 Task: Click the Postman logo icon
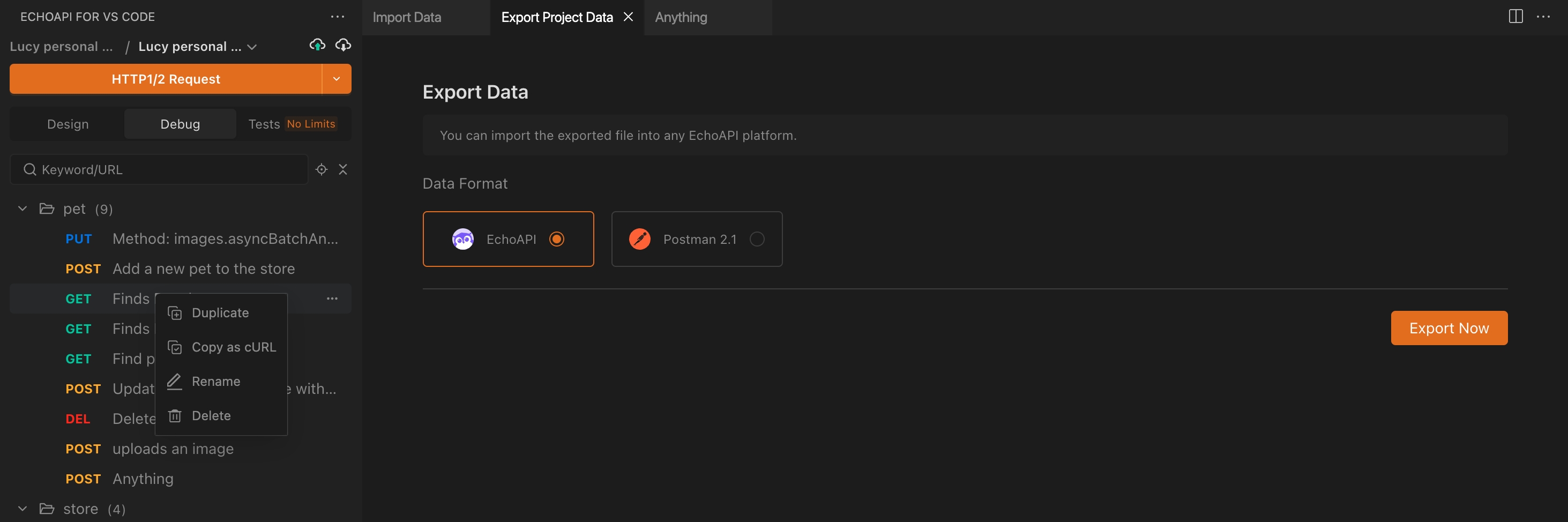[640, 240]
